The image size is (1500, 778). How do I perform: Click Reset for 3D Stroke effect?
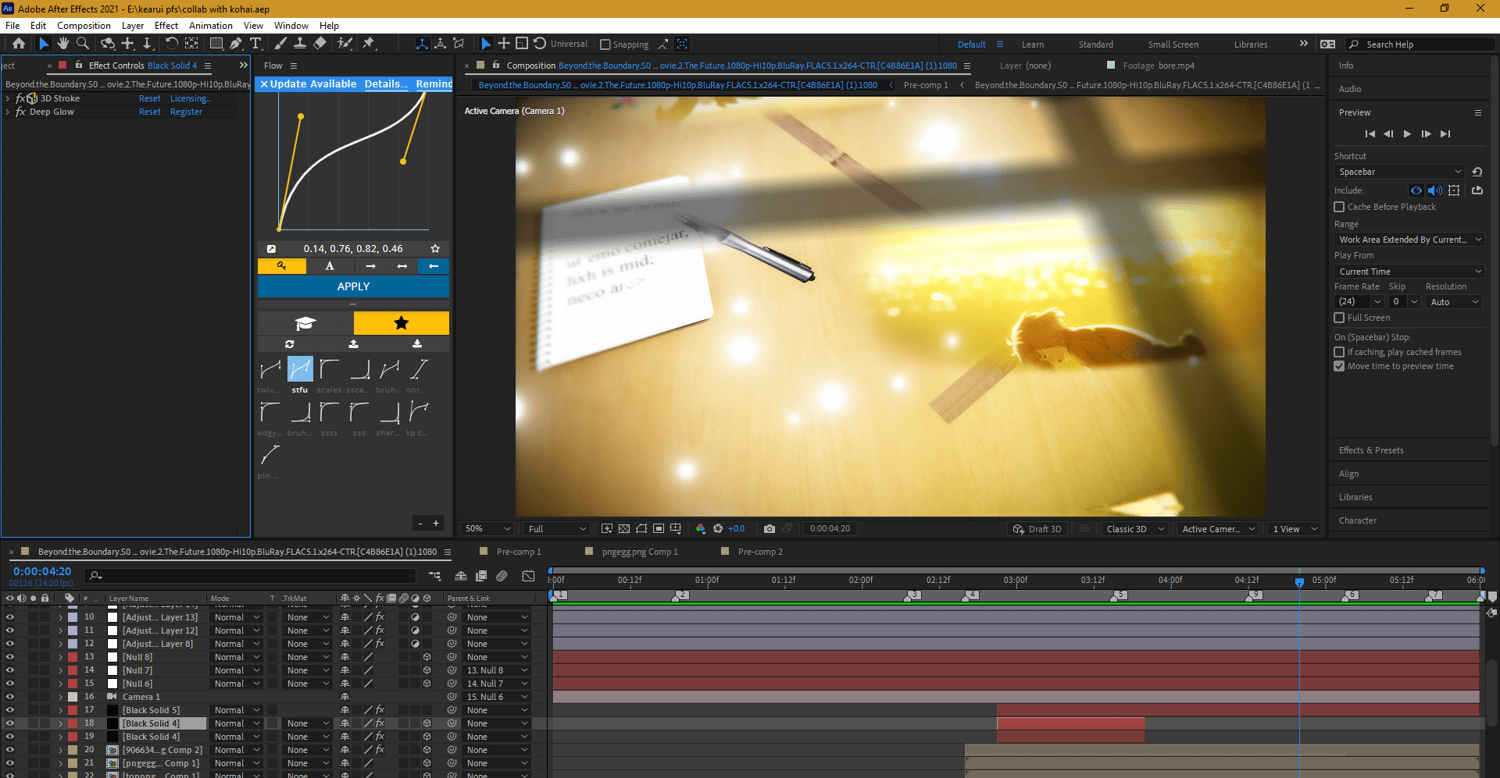click(149, 99)
